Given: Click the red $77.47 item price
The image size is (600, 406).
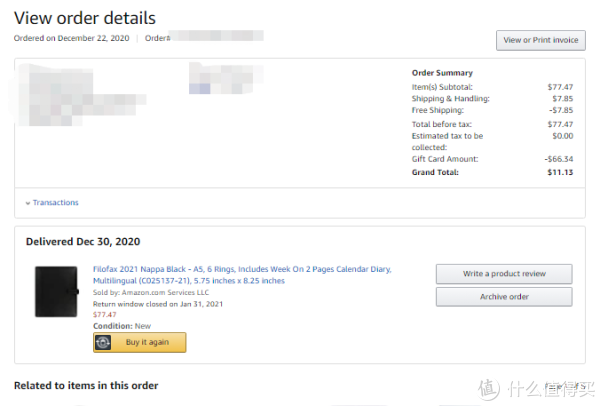Looking at the screenshot, I should [104, 315].
